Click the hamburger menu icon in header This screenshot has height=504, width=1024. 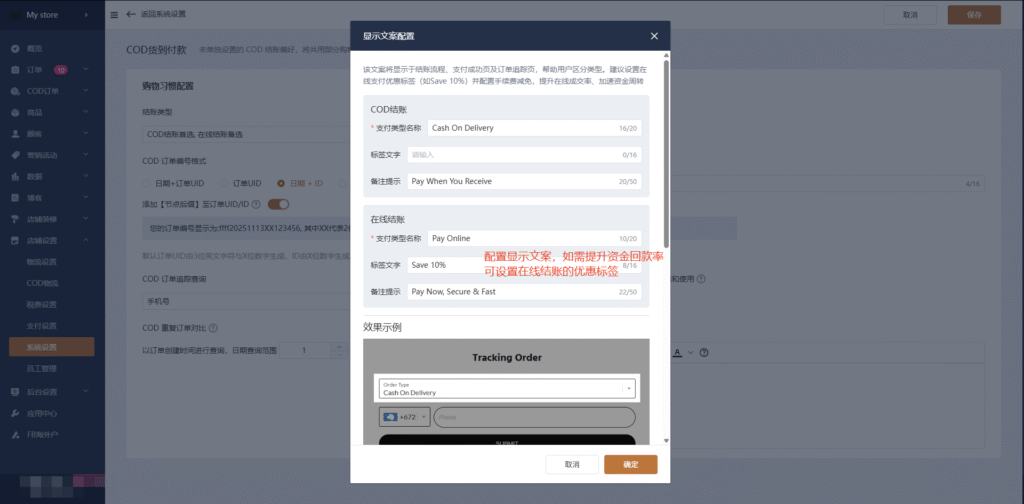pos(113,15)
